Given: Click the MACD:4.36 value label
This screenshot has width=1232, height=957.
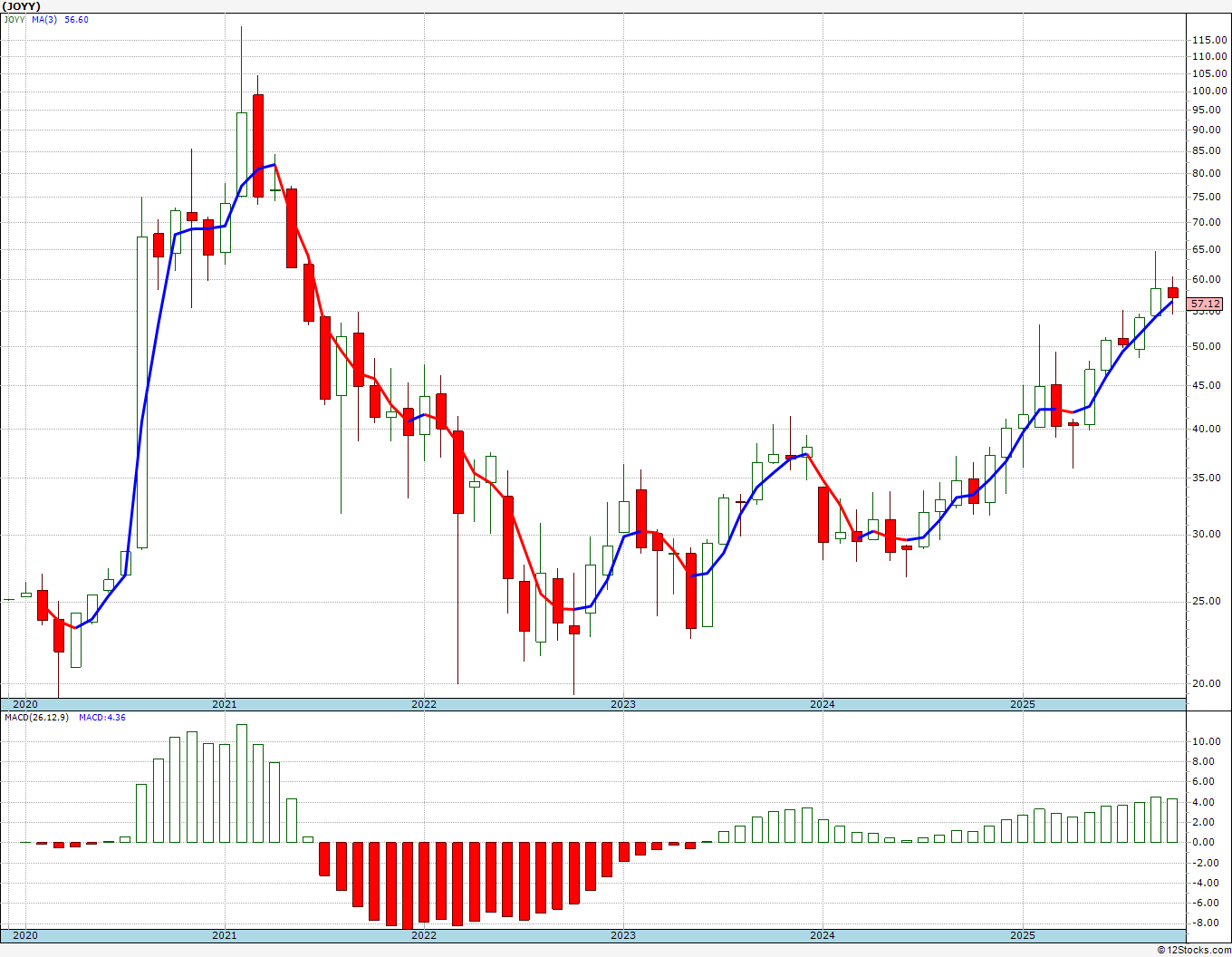Looking at the screenshot, I should pyautogui.click(x=101, y=718).
